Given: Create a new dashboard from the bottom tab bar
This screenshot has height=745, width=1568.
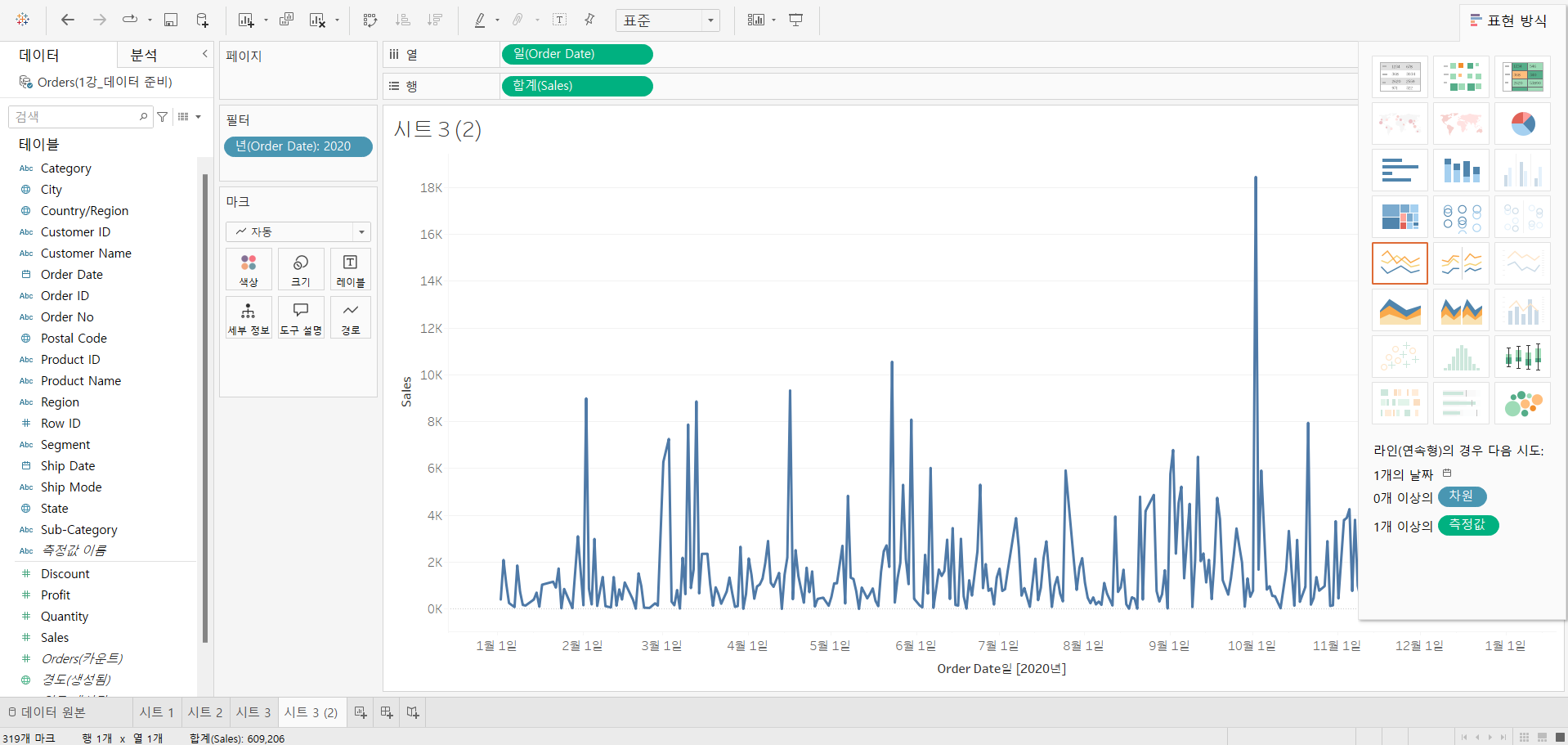Looking at the screenshot, I should 387,712.
